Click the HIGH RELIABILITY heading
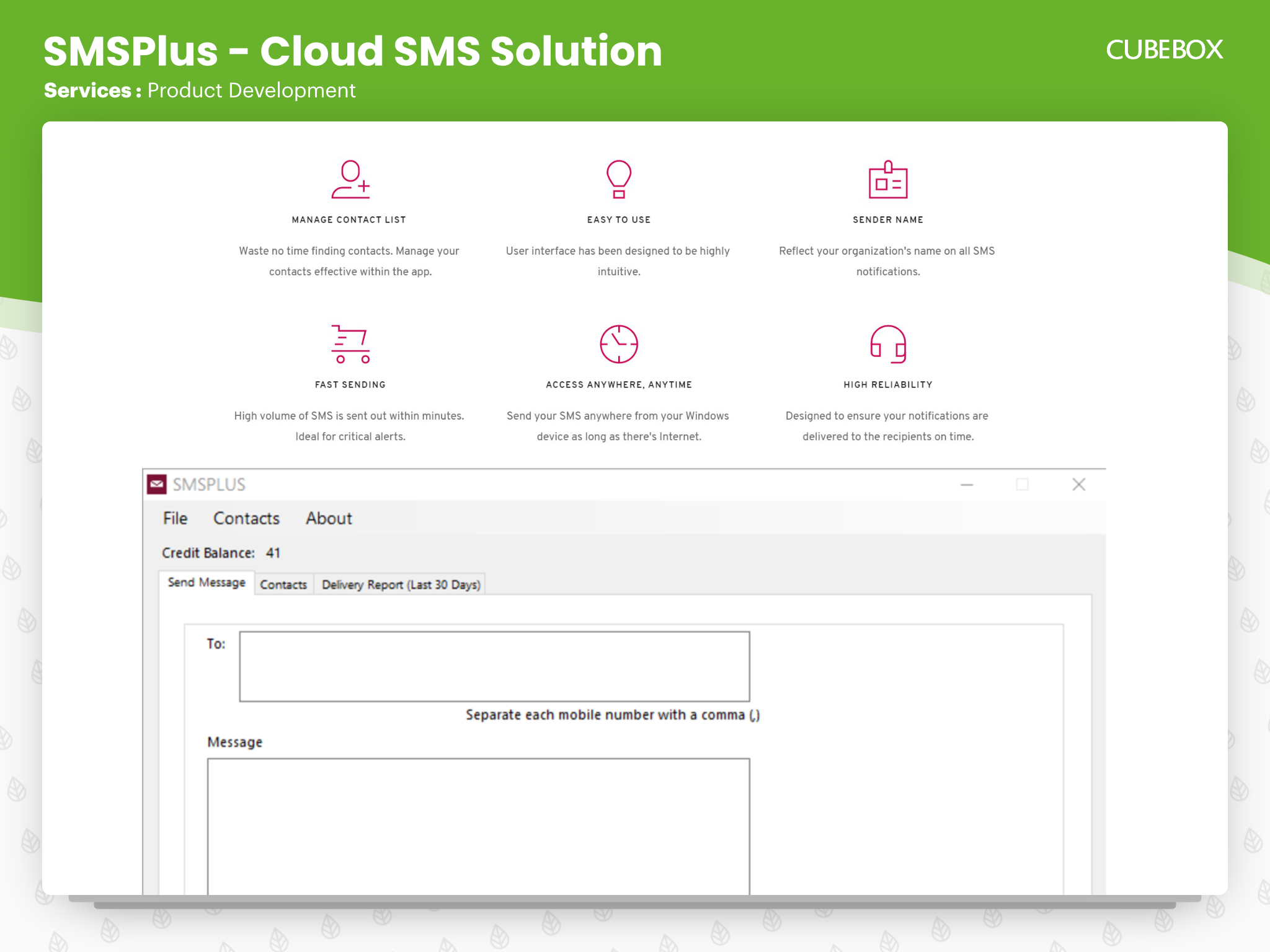 click(x=888, y=385)
